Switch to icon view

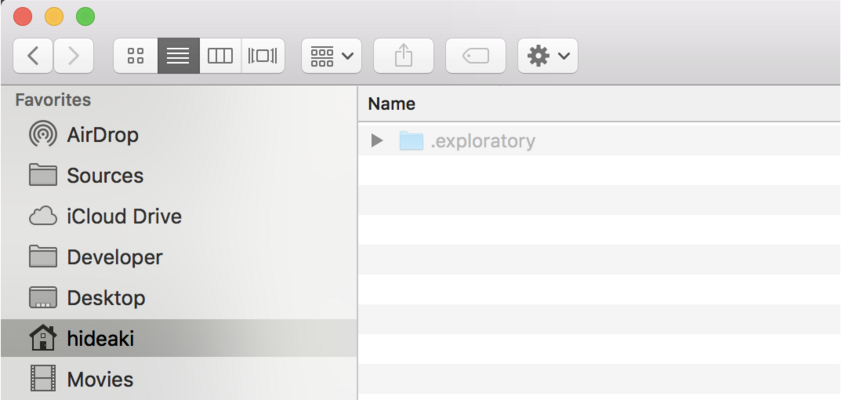136,56
